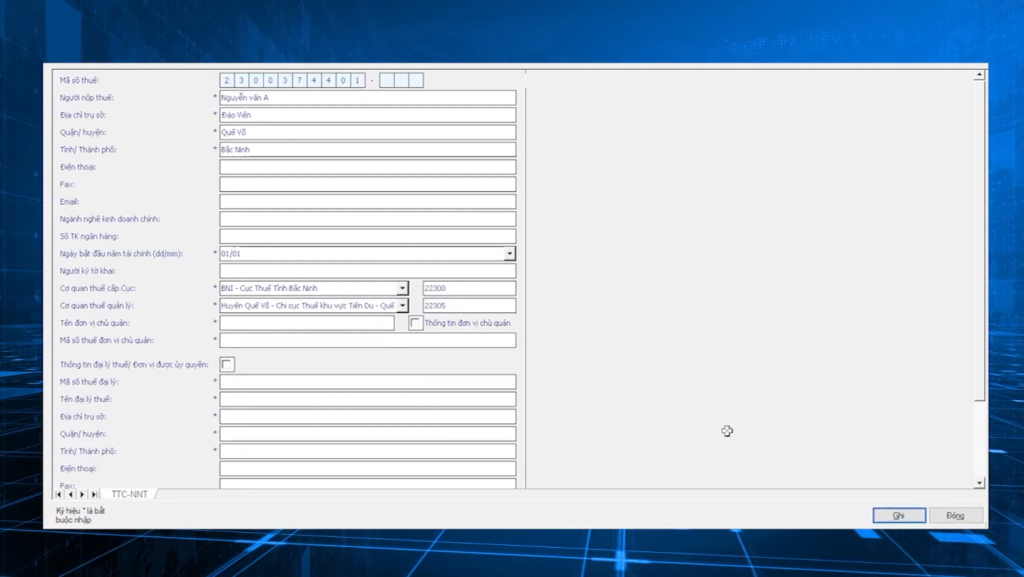
Task: Click the Mã số thuế label
Action: click(x=80, y=80)
